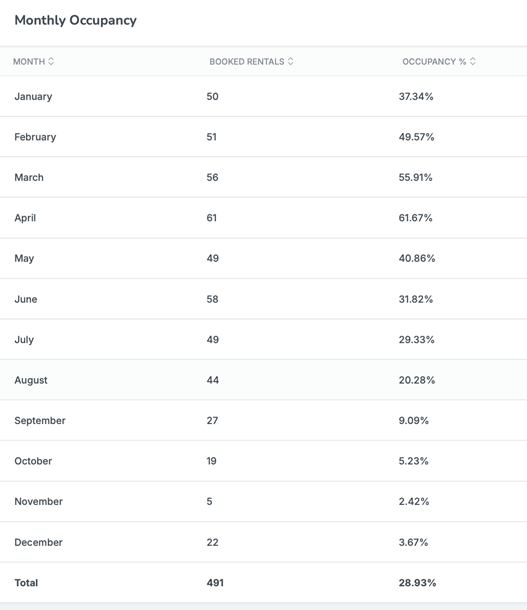Click November's booked rentals value 5
The image size is (527, 610).
[209, 501]
